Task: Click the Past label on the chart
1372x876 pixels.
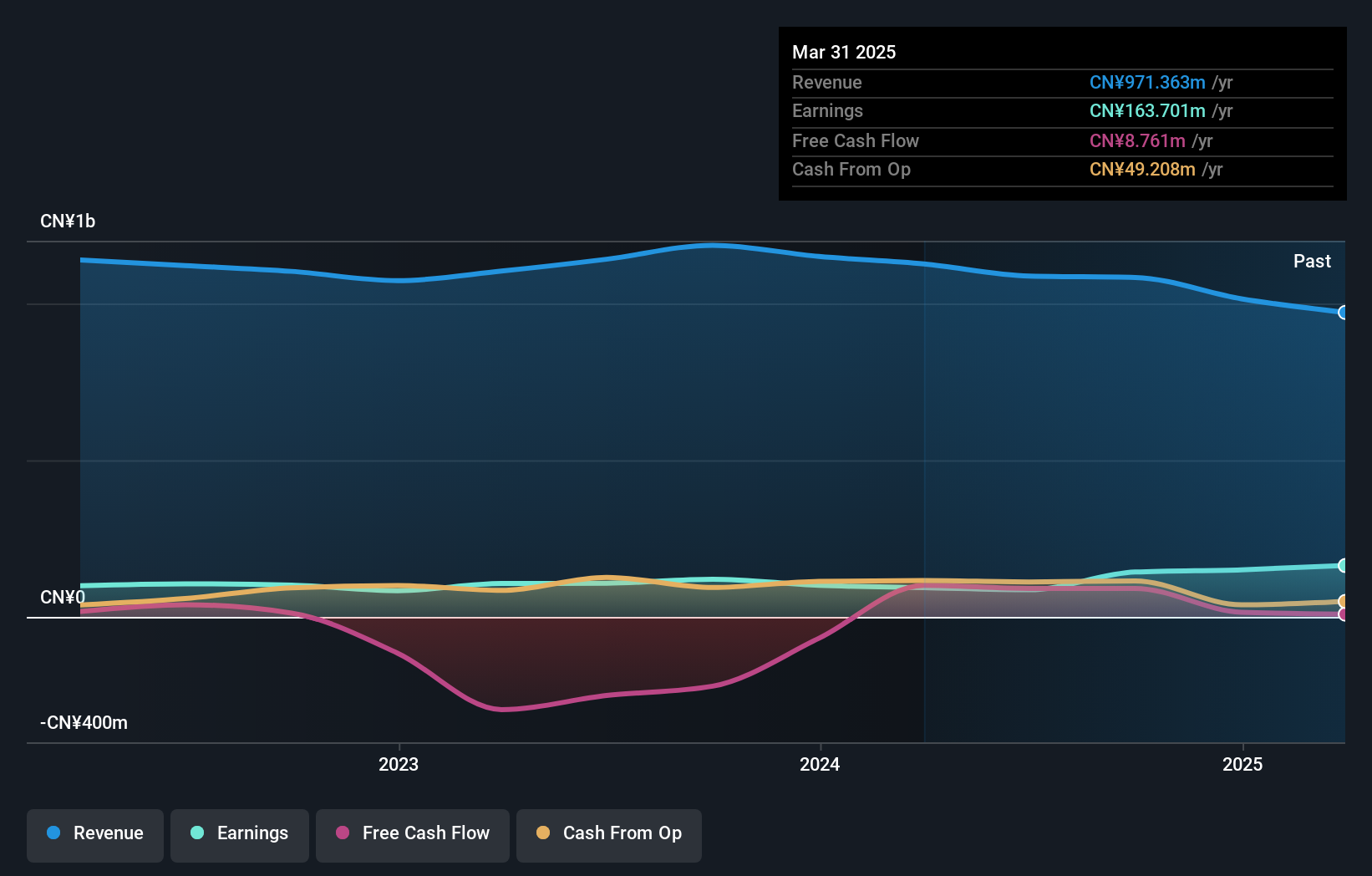Action: pos(1312,262)
